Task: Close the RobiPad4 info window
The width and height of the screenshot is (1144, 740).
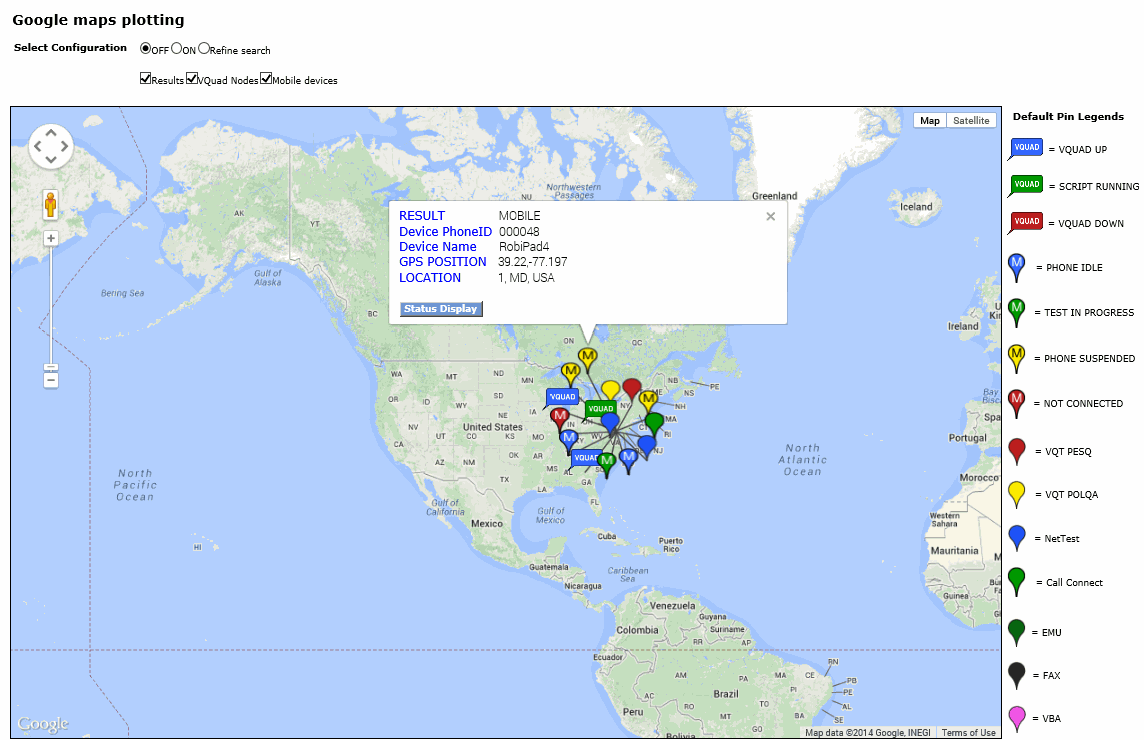Action: click(x=770, y=217)
